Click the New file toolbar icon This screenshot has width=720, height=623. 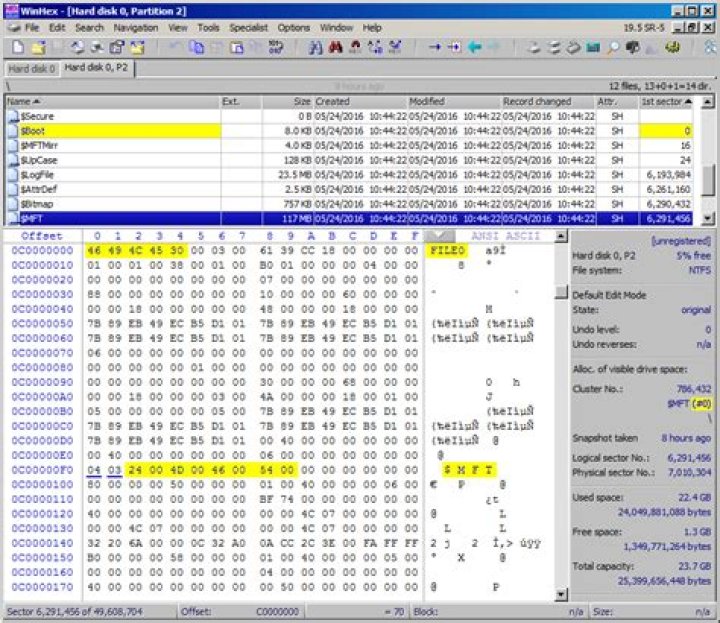[x=16, y=47]
